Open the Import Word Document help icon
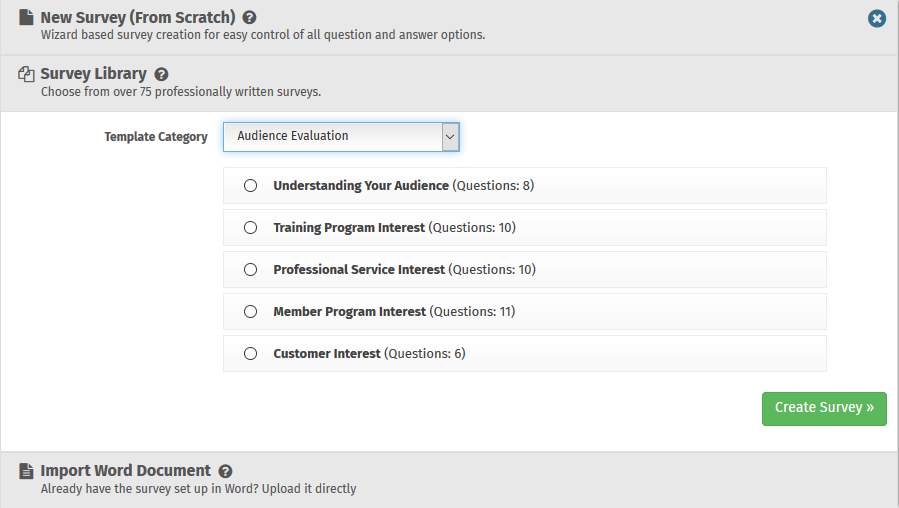Screen dimensions: 899x508 (x=225, y=471)
